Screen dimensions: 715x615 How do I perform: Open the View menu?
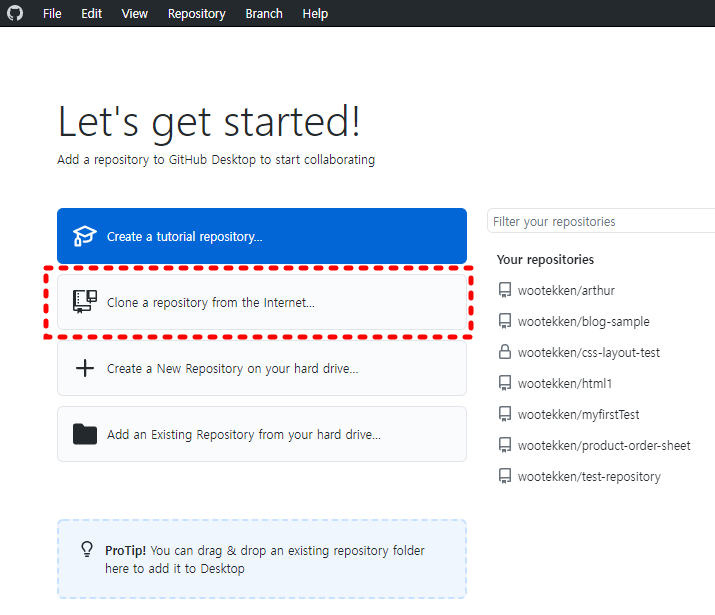point(135,14)
